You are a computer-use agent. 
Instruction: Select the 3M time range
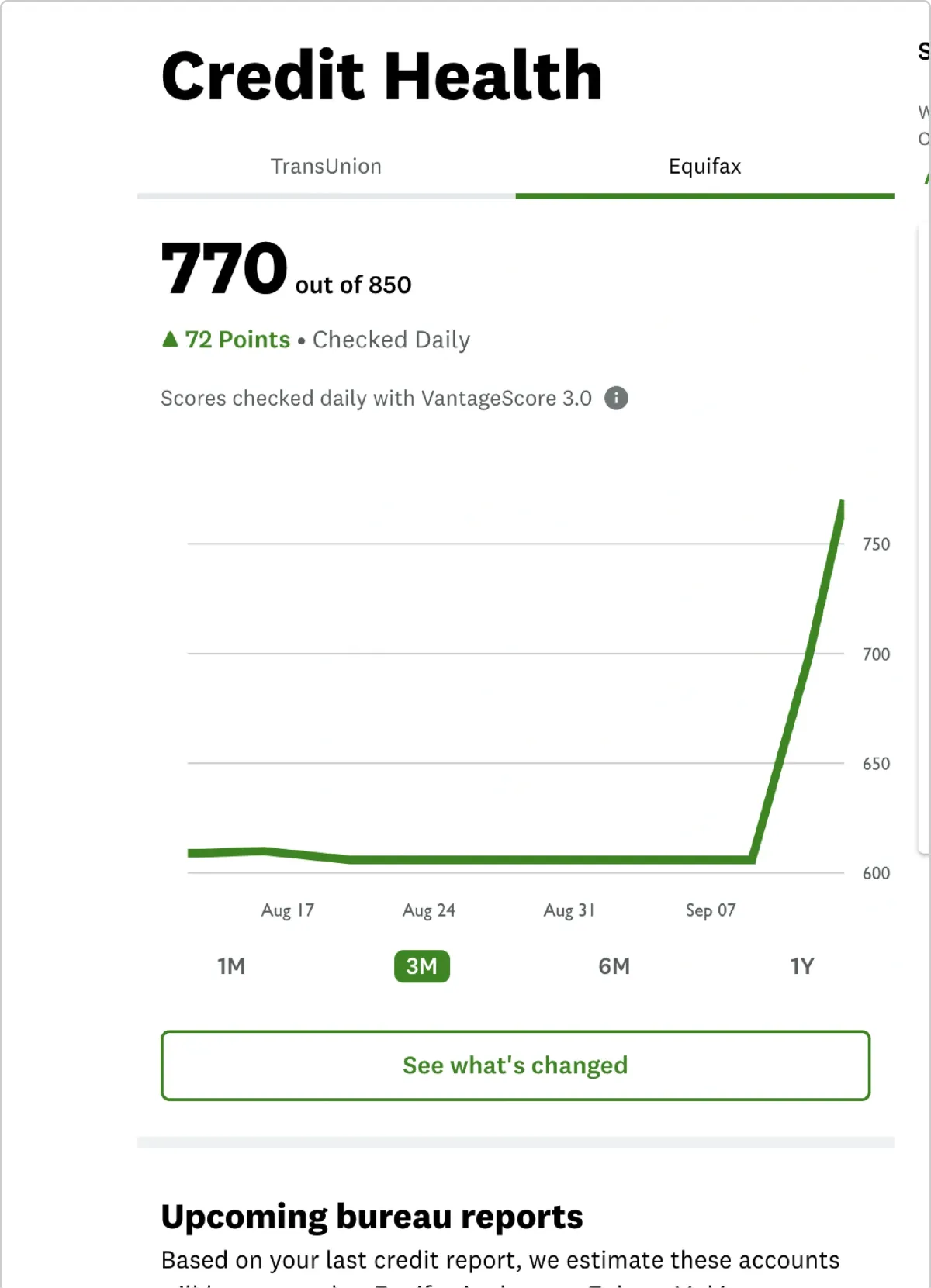pos(422,966)
